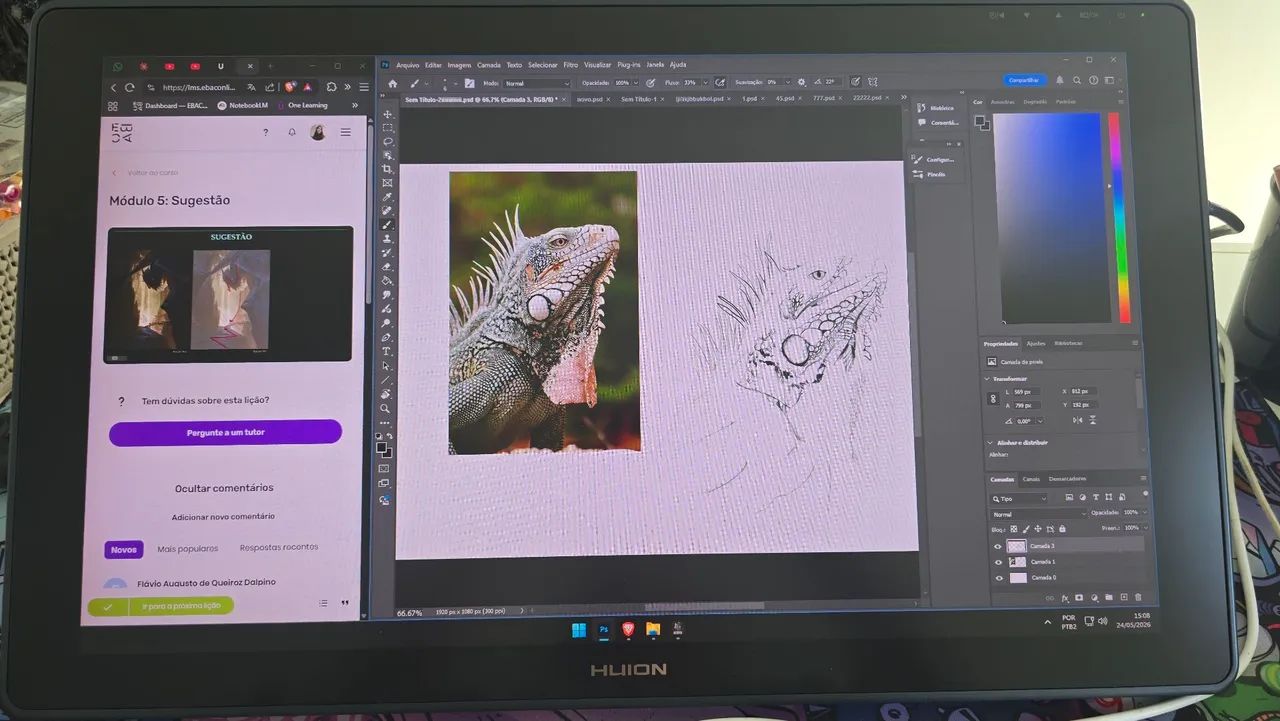
Task: Select the Crop tool
Action: coord(387,170)
